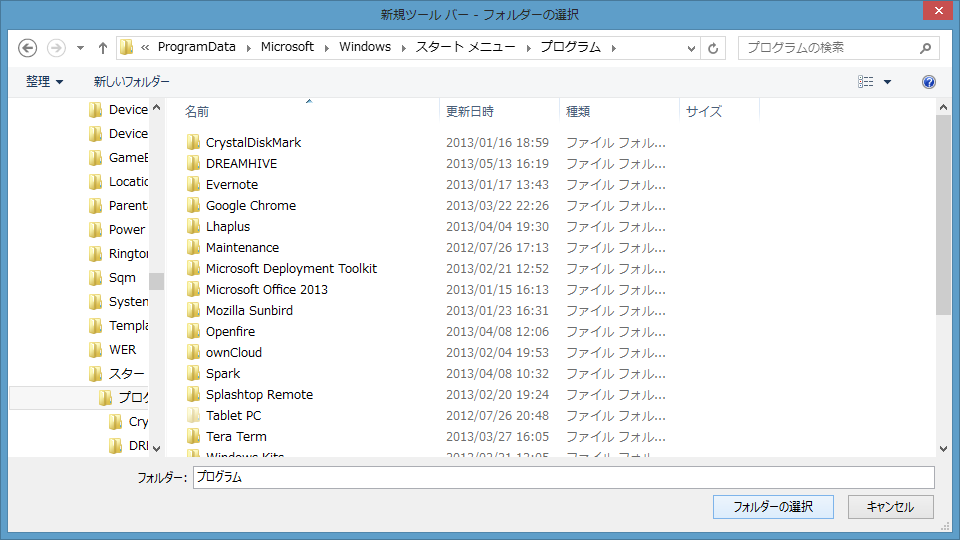Open the 整理 menu
This screenshot has width=960, height=540.
(44, 81)
